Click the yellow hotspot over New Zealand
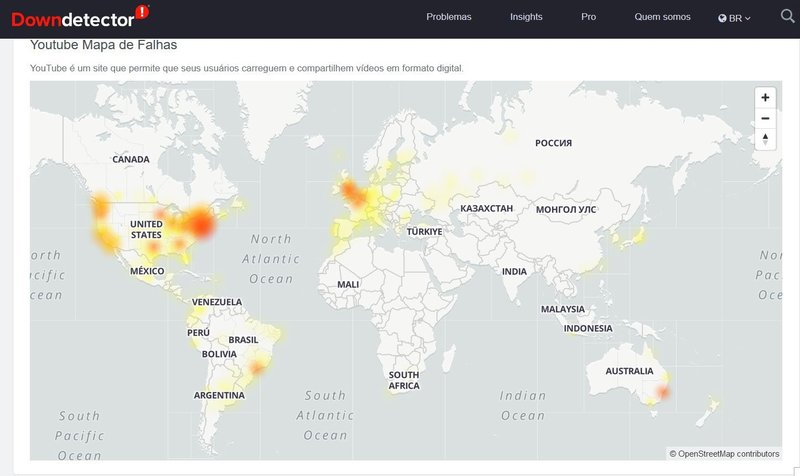The height and width of the screenshot is (476, 800). pyautogui.click(x=712, y=406)
